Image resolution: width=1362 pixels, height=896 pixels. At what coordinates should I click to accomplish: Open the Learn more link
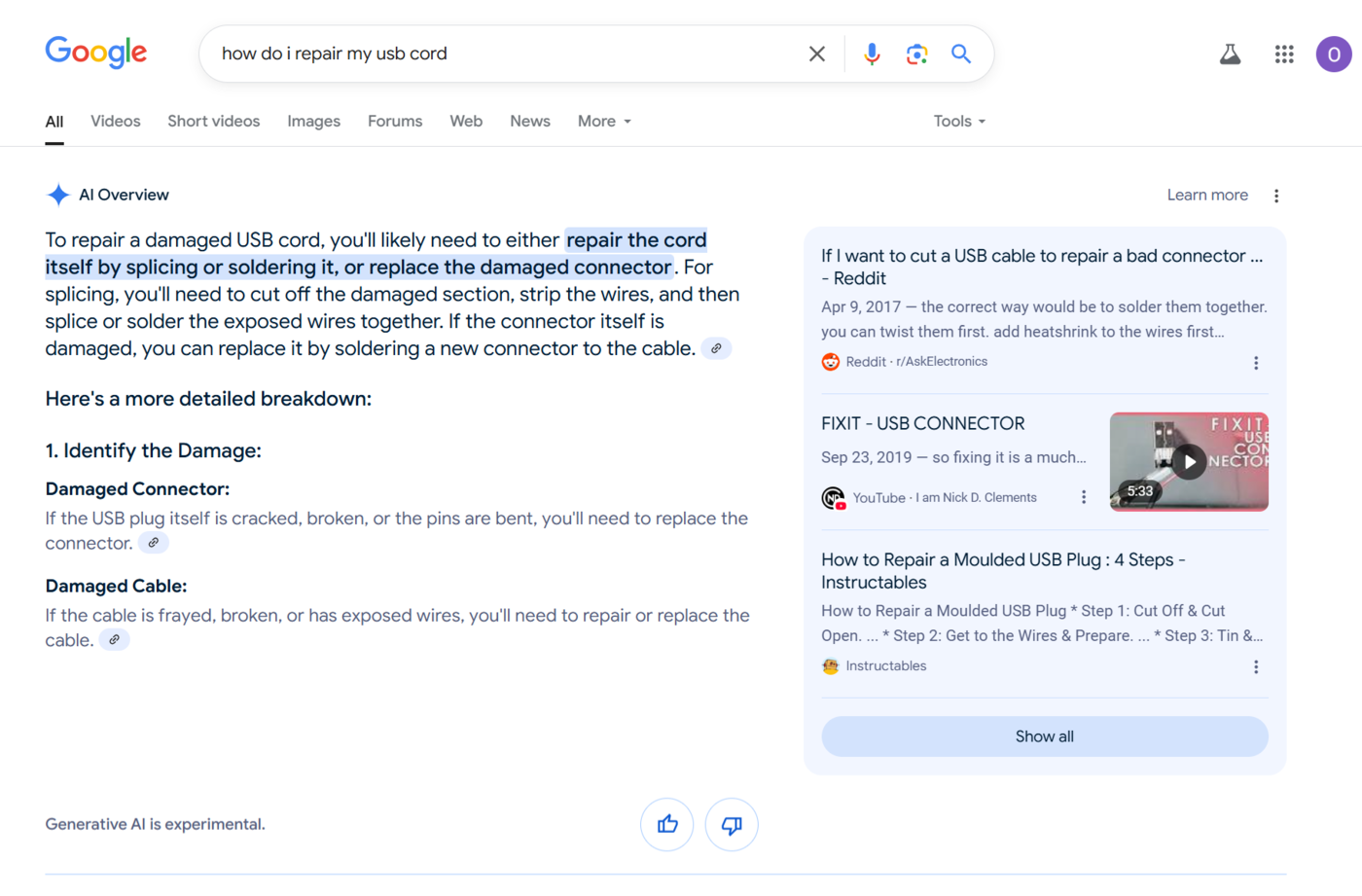(1207, 196)
